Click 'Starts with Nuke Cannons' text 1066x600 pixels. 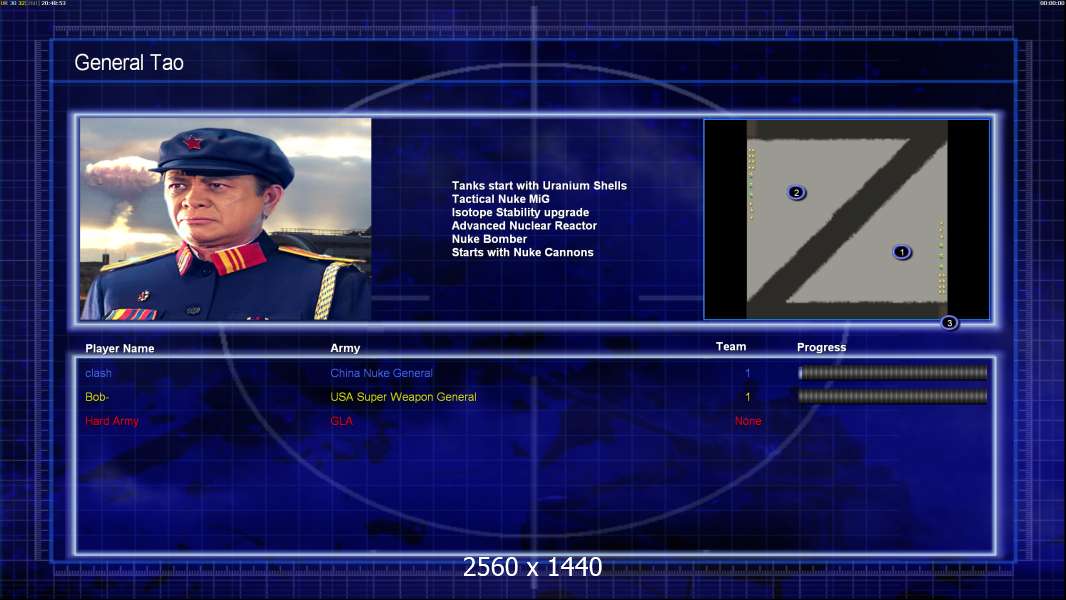click(522, 252)
